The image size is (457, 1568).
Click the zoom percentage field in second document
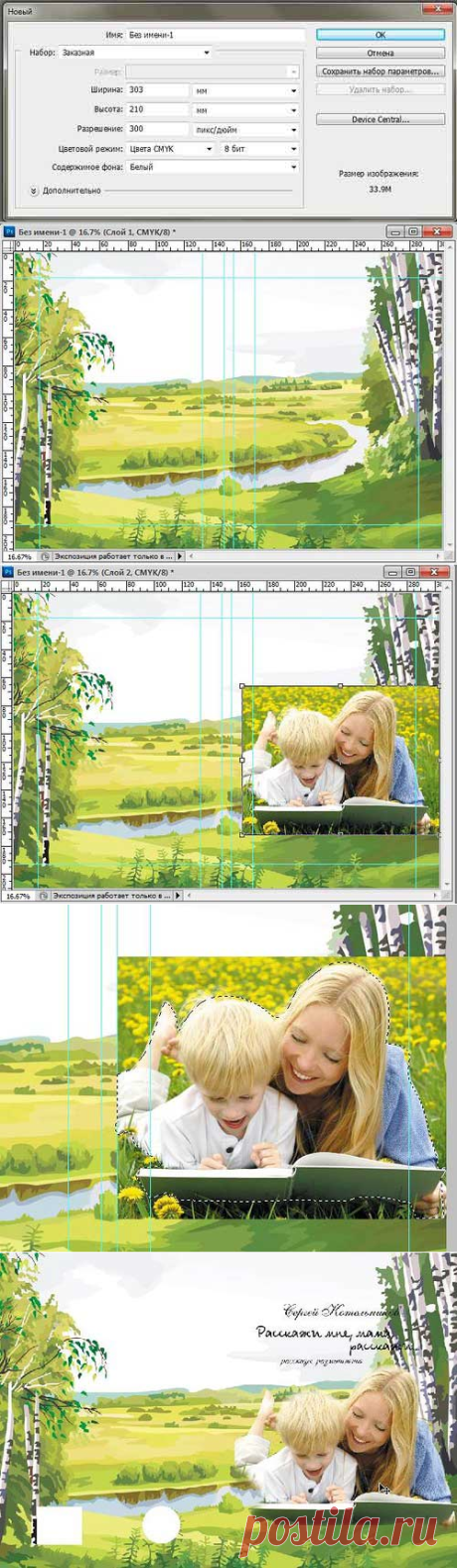click(x=18, y=895)
